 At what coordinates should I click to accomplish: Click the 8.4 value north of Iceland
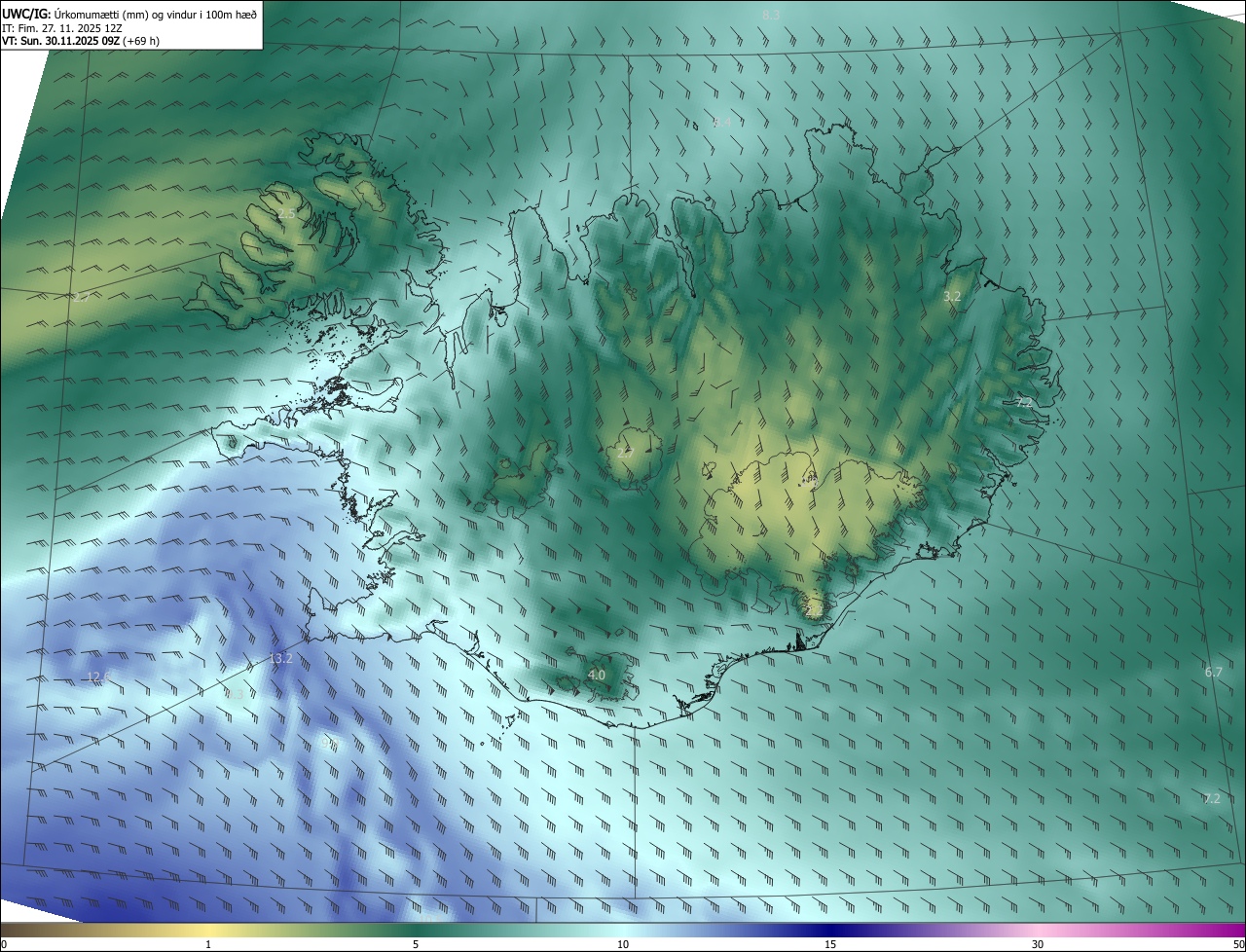(x=721, y=123)
